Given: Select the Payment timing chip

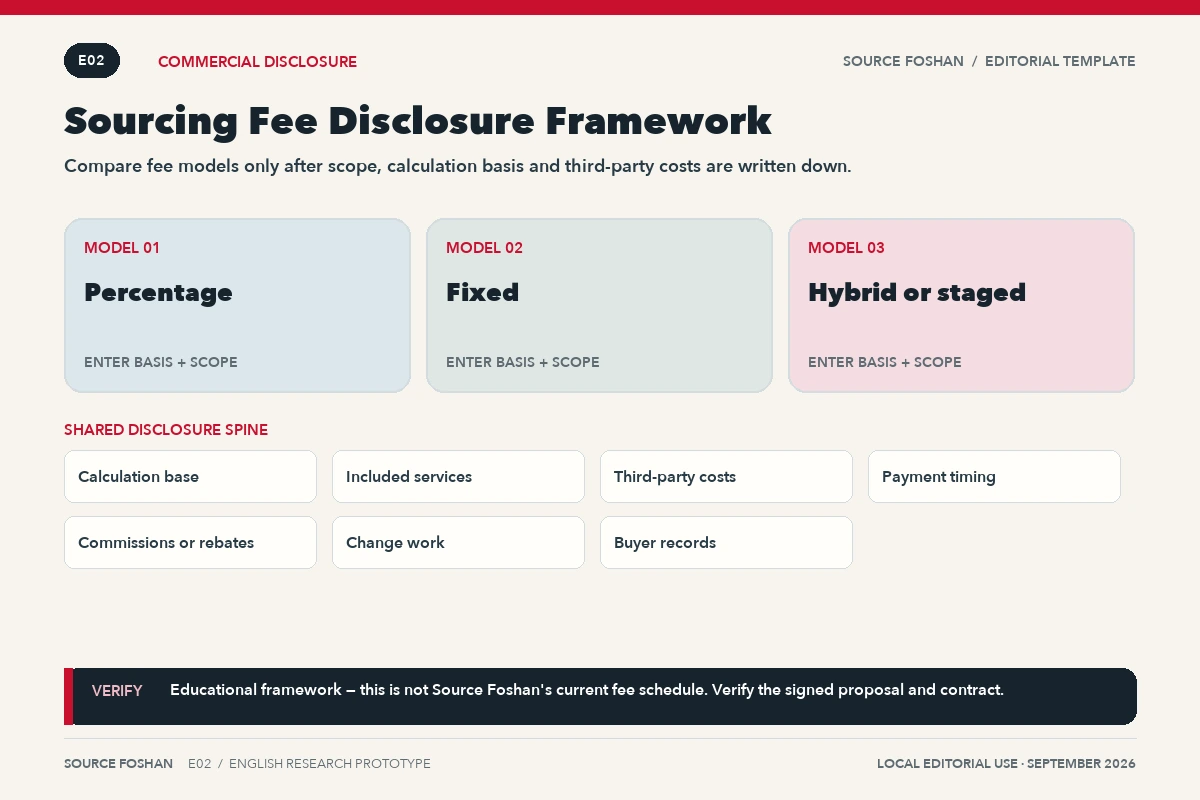Looking at the screenshot, I should [994, 476].
